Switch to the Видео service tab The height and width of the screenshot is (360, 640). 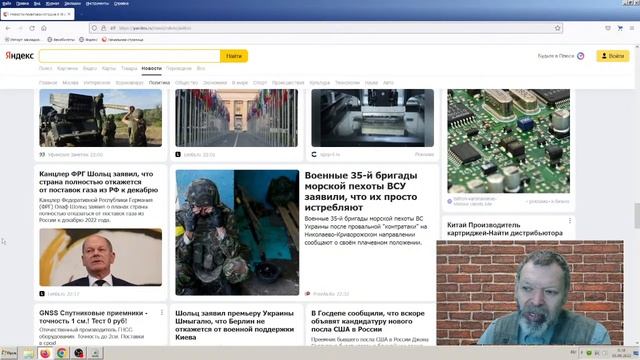click(90, 69)
